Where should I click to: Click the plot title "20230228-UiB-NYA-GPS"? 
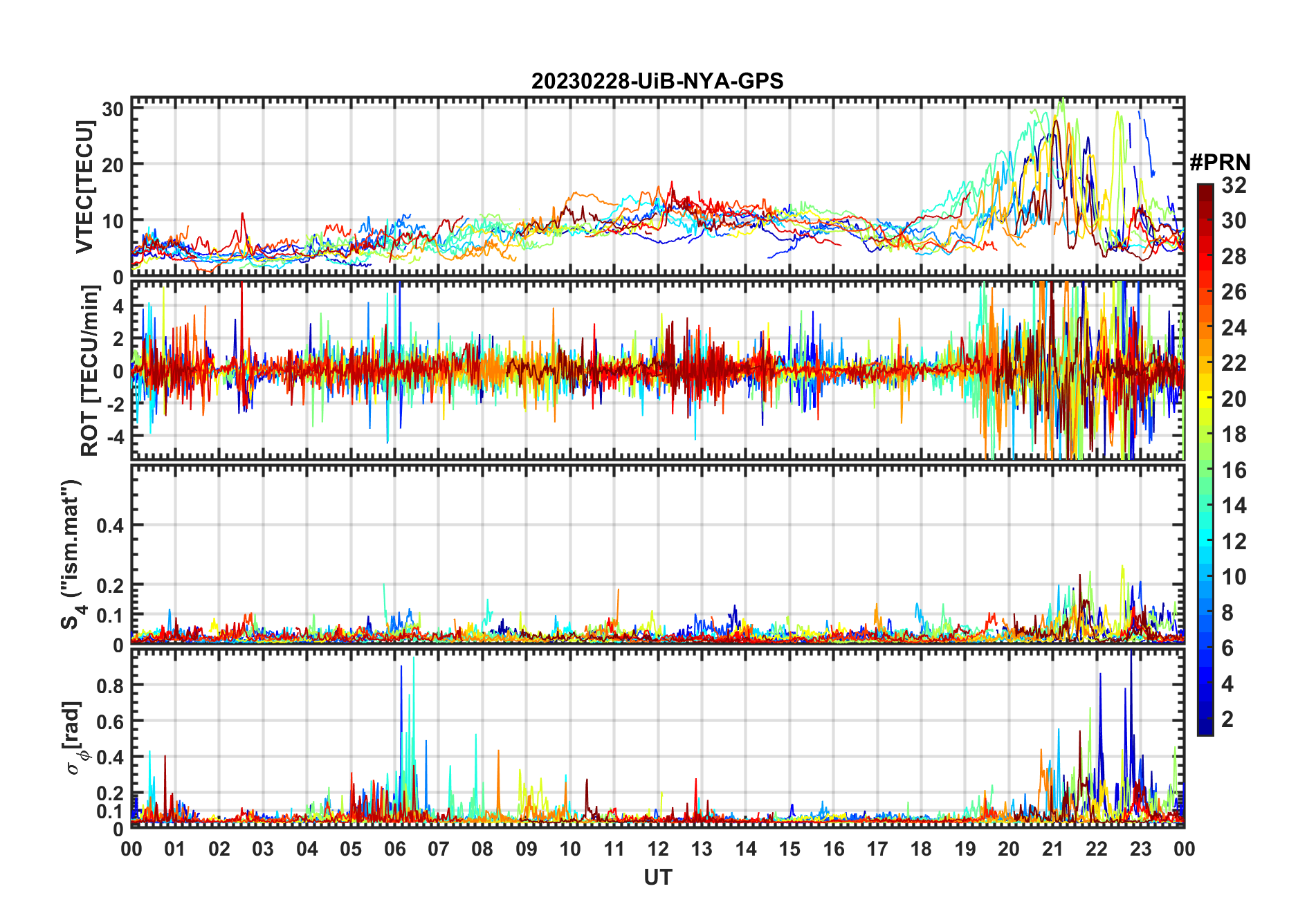click(x=657, y=82)
